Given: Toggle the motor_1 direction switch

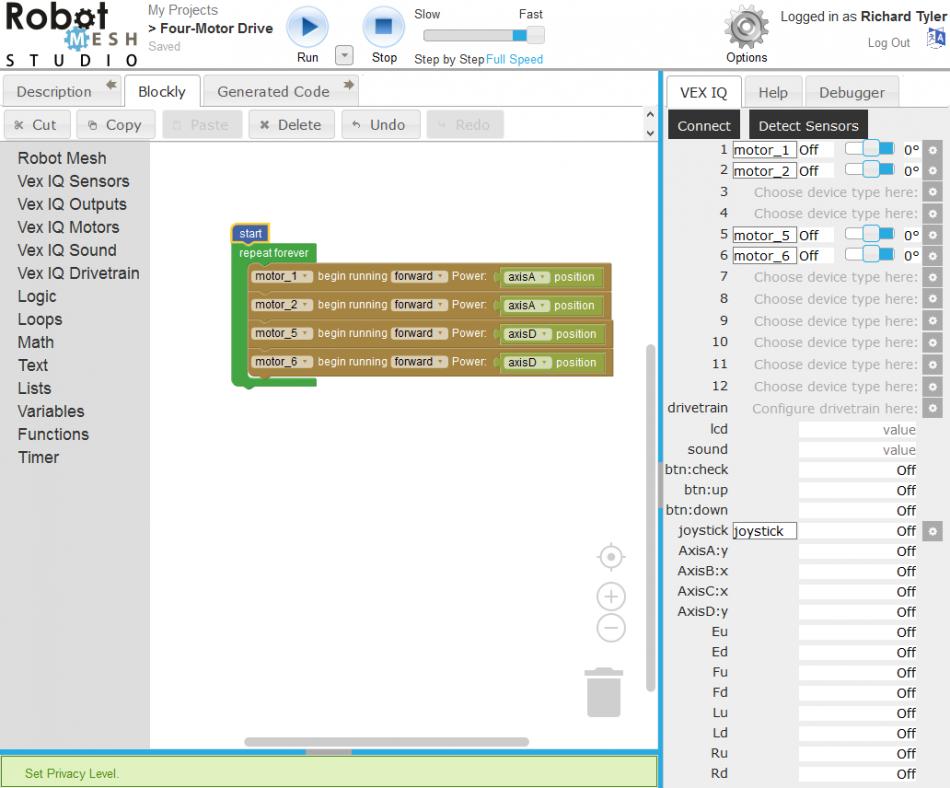Looking at the screenshot, I should click(x=869, y=149).
